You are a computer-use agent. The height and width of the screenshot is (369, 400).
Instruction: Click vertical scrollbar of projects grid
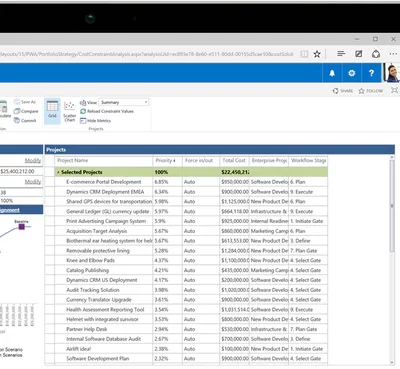tap(392, 206)
